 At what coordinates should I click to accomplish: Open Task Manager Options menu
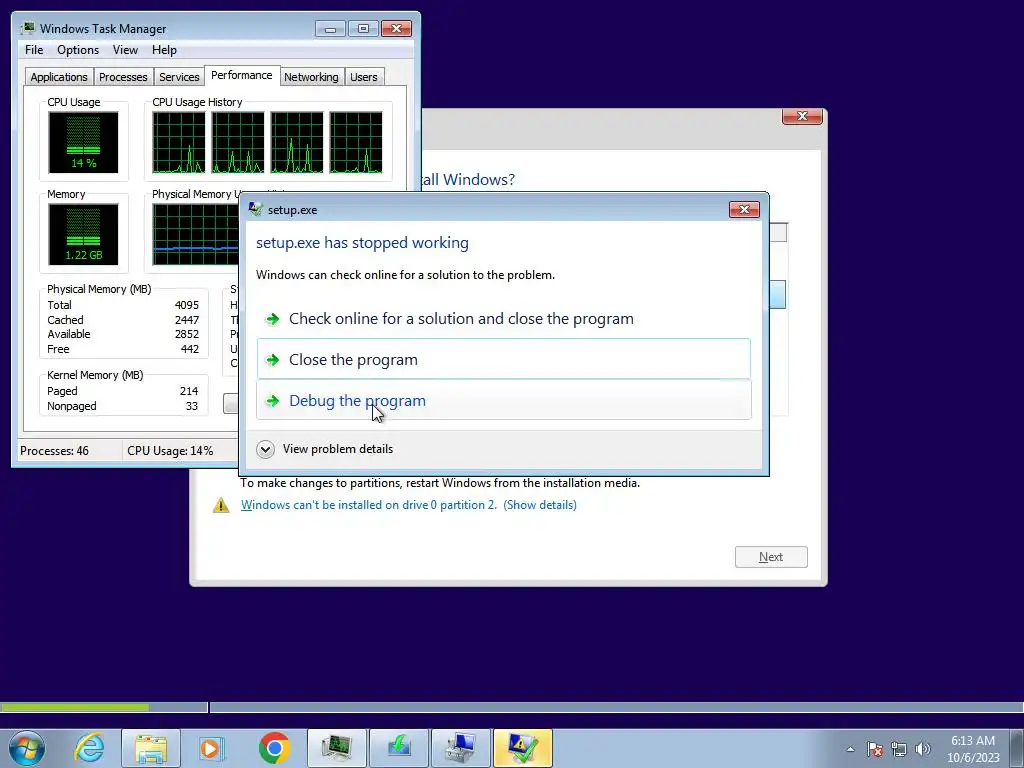pyautogui.click(x=78, y=50)
